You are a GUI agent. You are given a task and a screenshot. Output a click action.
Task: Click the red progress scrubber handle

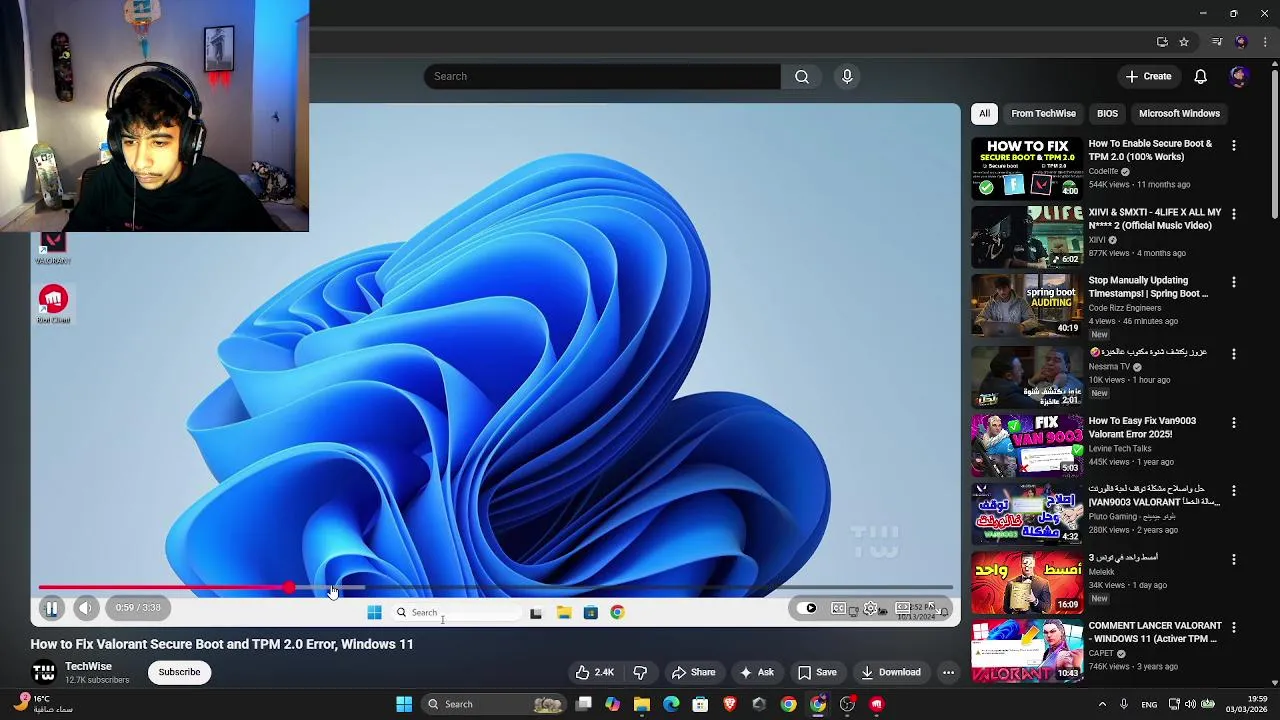[289, 588]
